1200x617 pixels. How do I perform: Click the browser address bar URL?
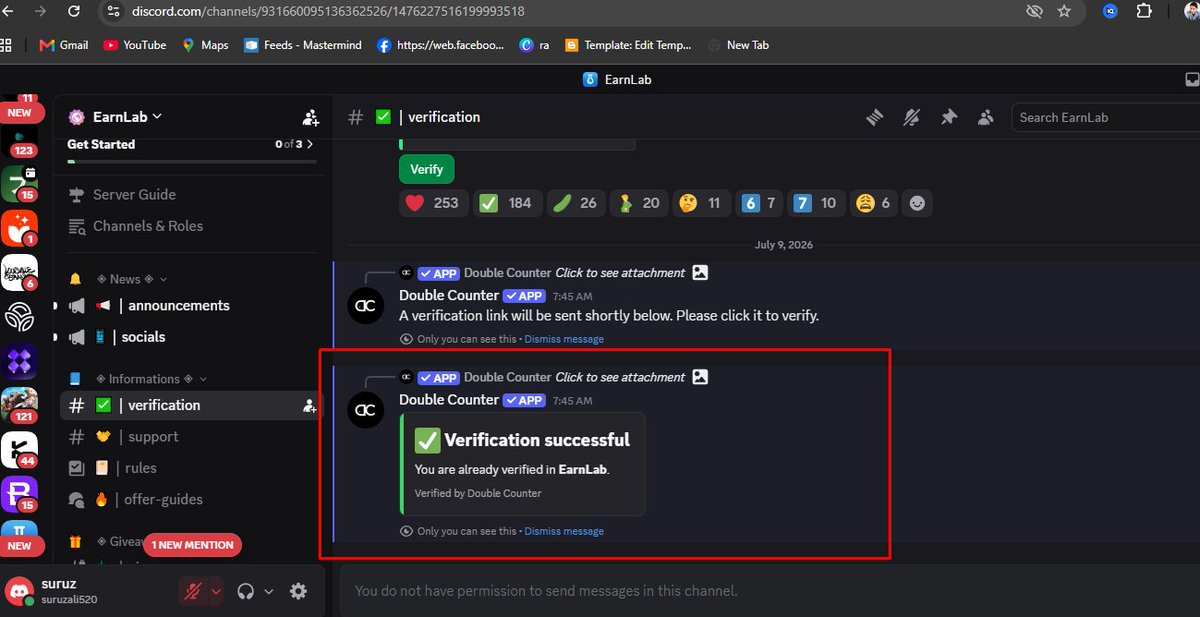click(328, 11)
